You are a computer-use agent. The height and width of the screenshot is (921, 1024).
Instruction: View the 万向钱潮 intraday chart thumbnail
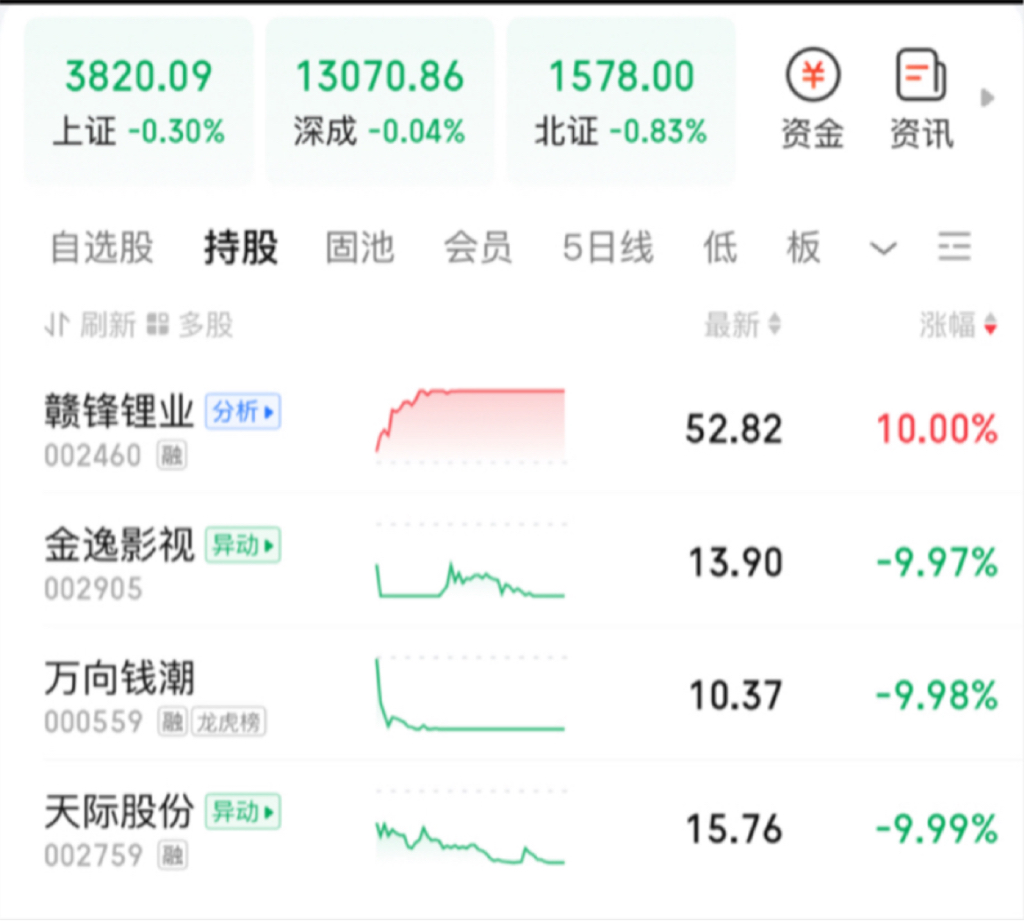[470, 694]
